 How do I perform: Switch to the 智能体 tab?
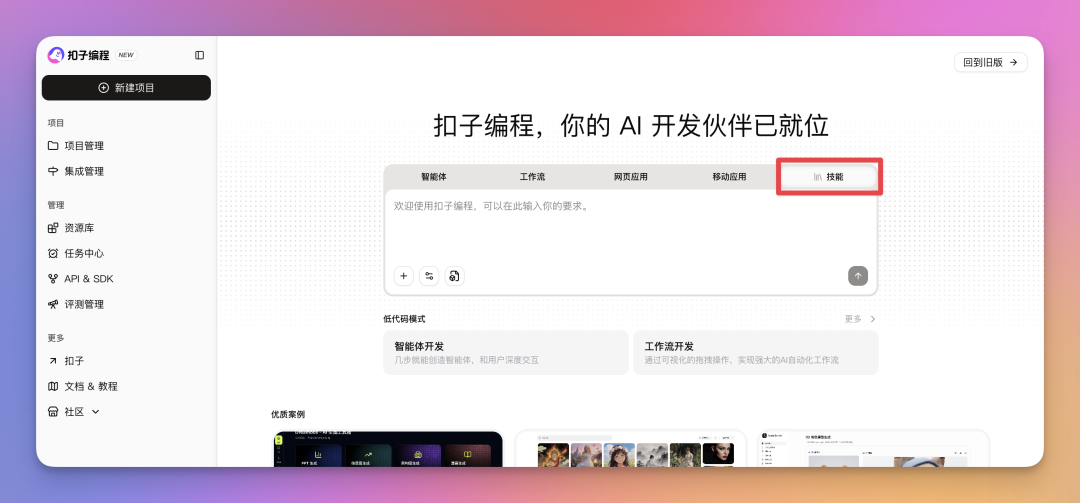[434, 177]
